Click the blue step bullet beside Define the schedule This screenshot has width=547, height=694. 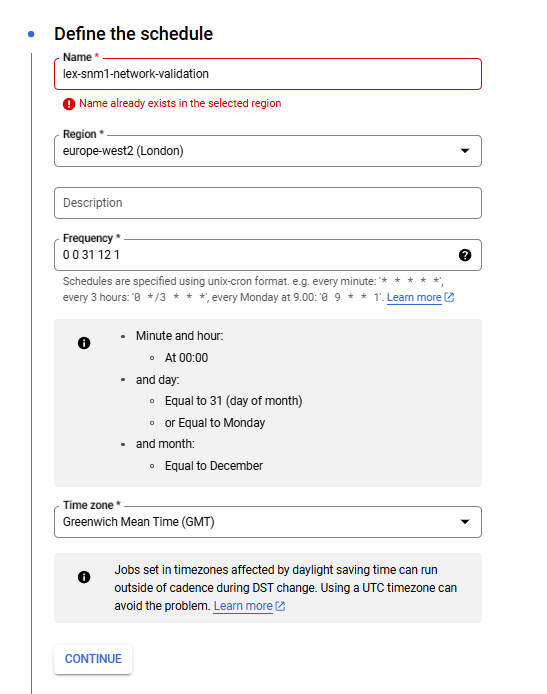pyautogui.click(x=31, y=34)
